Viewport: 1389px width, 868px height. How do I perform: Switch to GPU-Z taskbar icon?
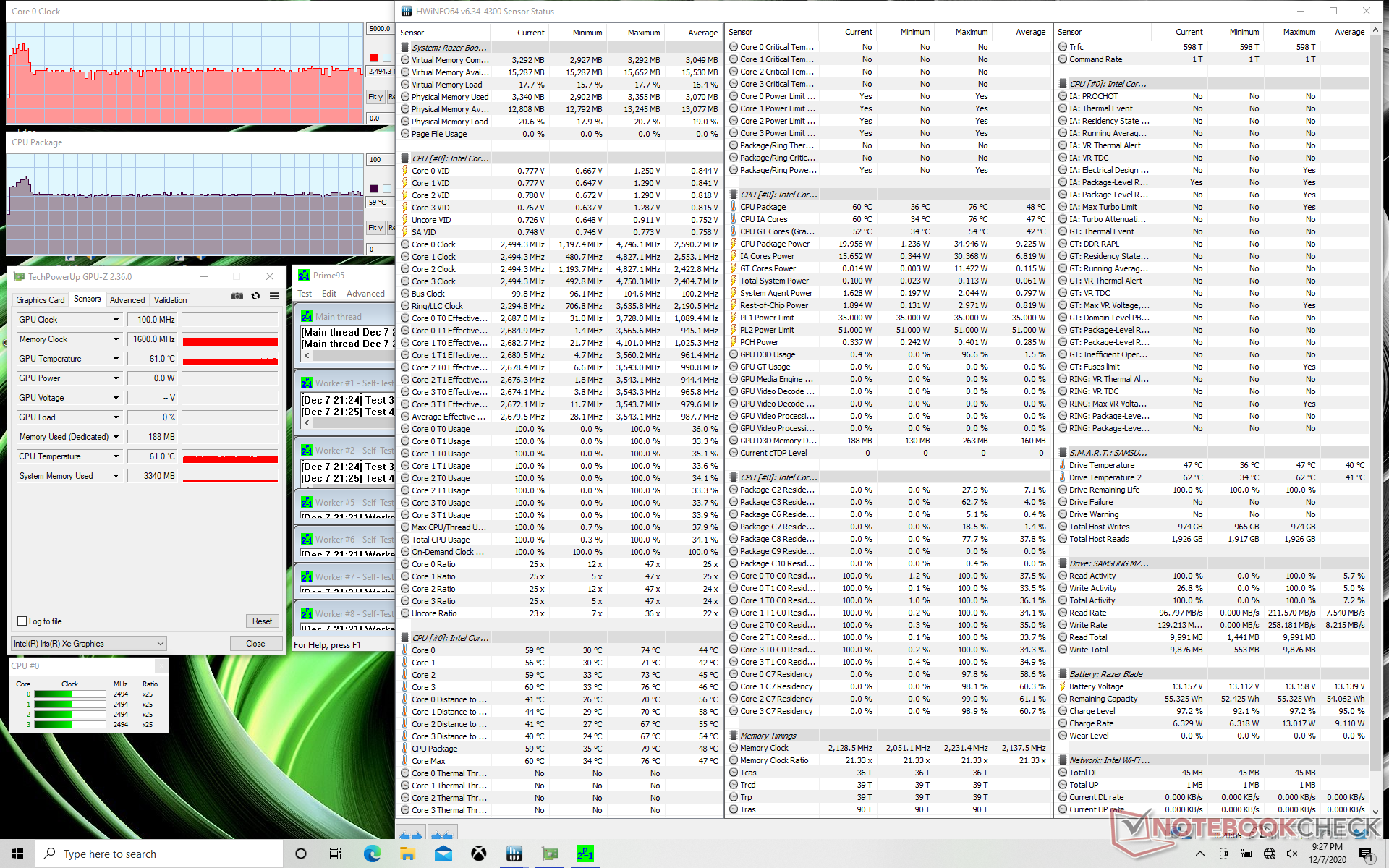click(x=550, y=854)
